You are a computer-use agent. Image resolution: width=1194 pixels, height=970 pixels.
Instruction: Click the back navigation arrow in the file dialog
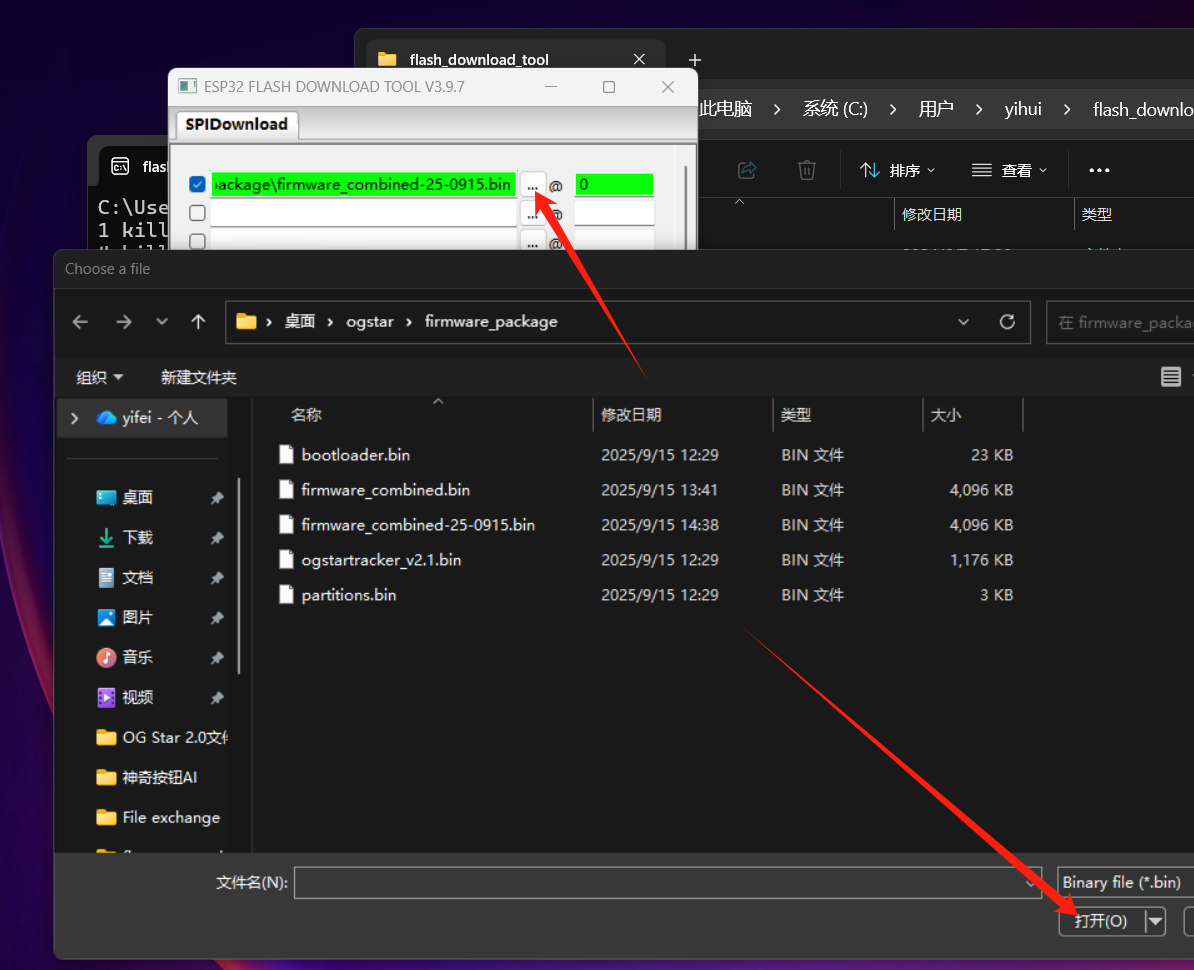click(x=80, y=322)
